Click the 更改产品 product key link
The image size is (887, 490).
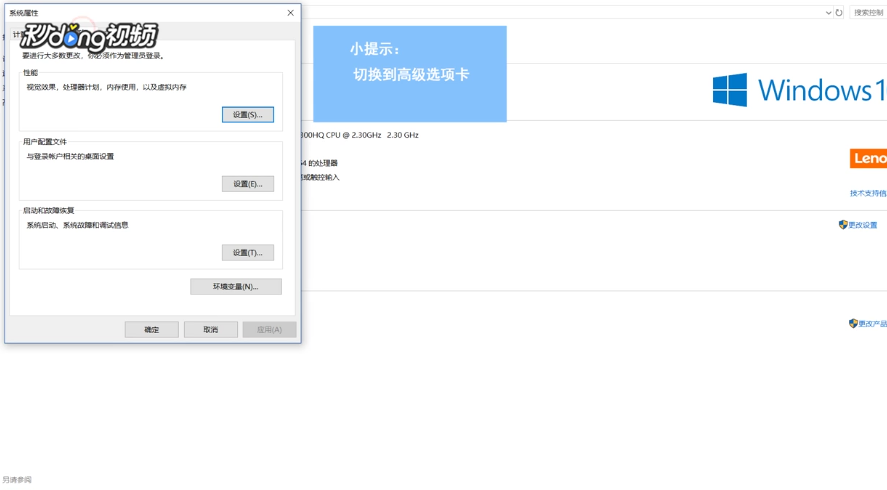click(x=873, y=324)
